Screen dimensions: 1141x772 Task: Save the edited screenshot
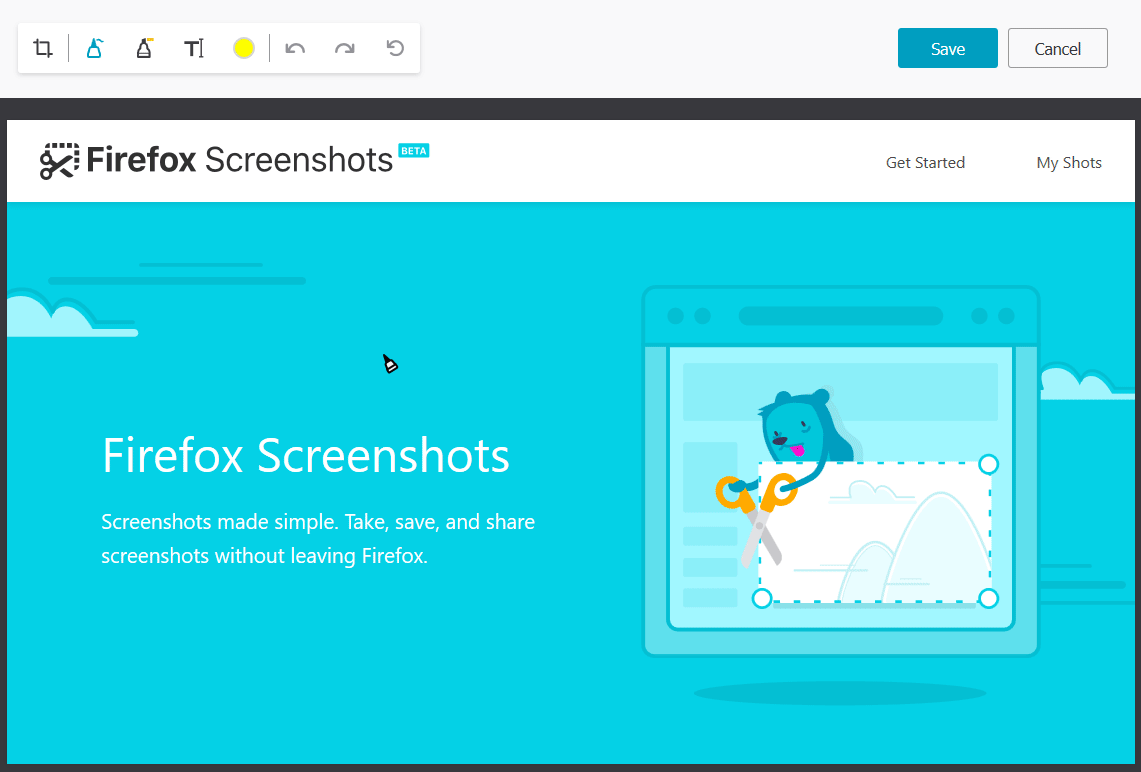click(947, 48)
